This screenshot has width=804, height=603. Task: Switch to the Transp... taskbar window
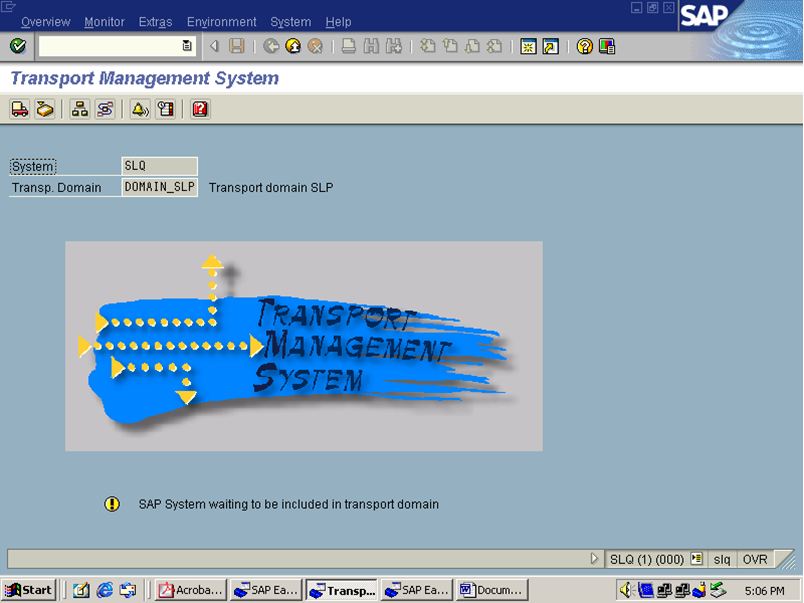pyautogui.click(x=341, y=590)
